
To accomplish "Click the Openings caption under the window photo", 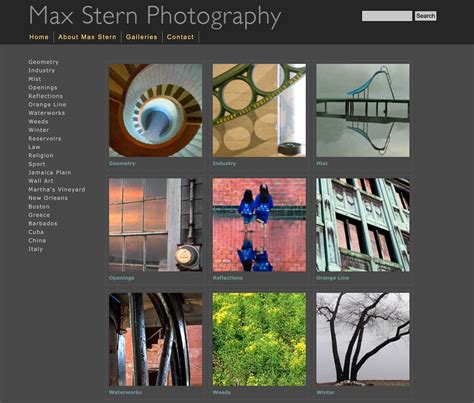I will [122, 278].
